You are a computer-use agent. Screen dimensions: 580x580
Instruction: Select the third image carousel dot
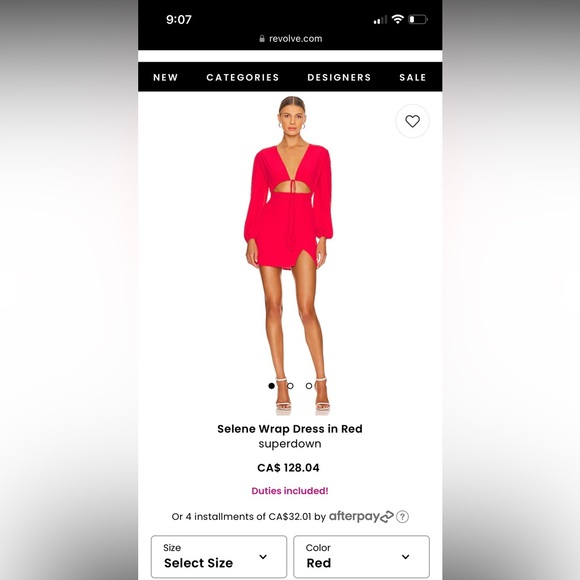pyautogui.click(x=309, y=386)
